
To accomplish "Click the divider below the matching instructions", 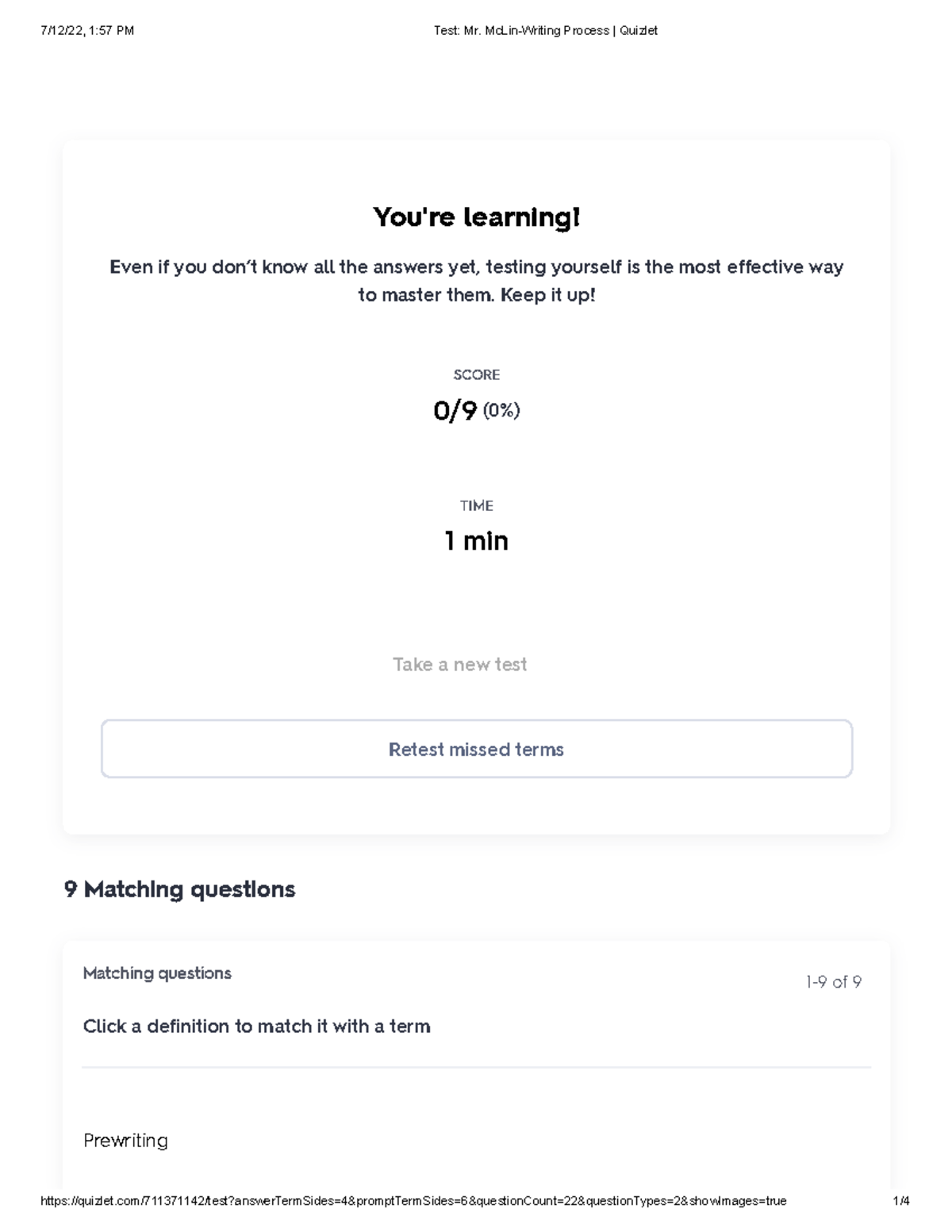I will [476, 1068].
